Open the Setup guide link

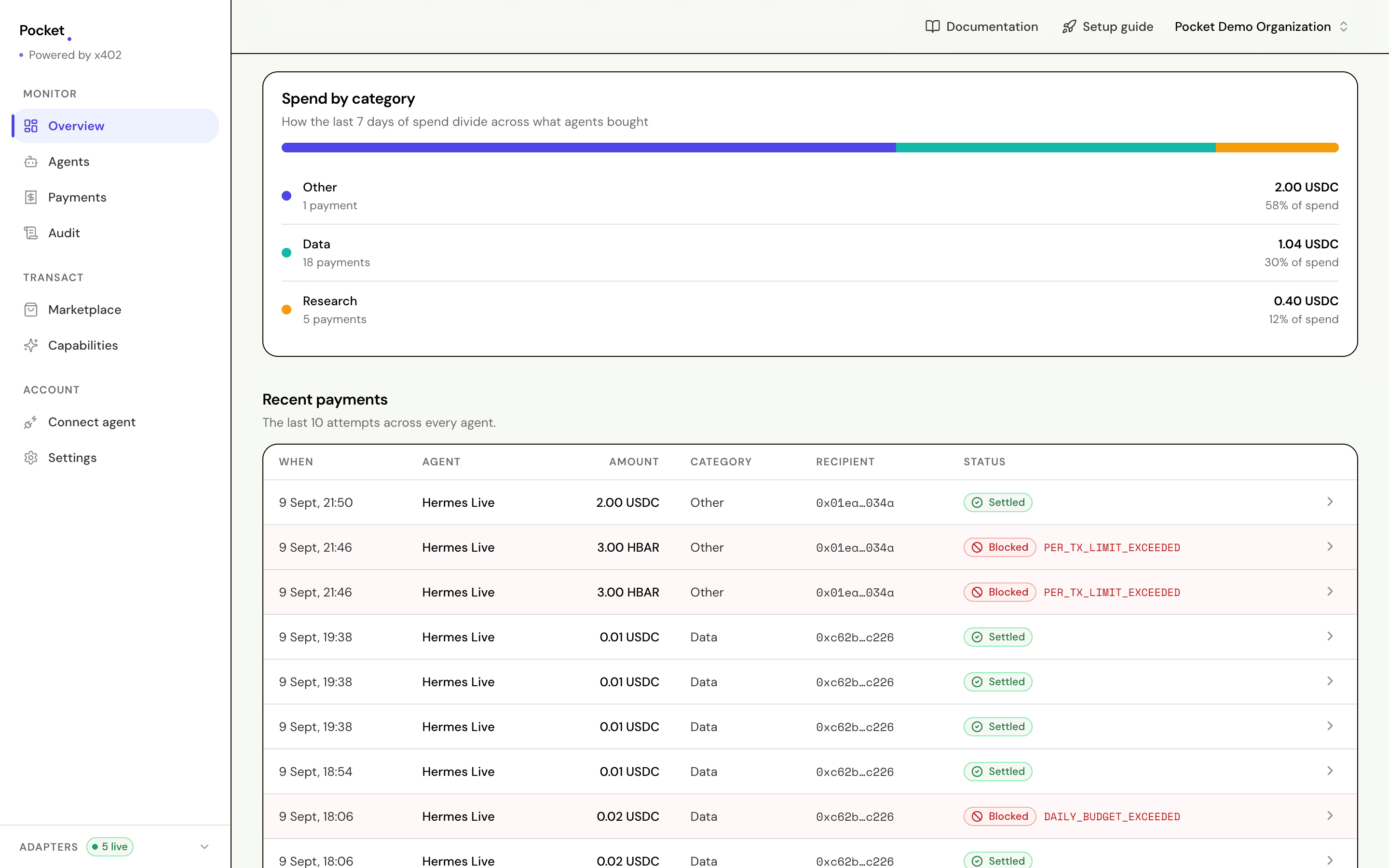click(x=1107, y=27)
